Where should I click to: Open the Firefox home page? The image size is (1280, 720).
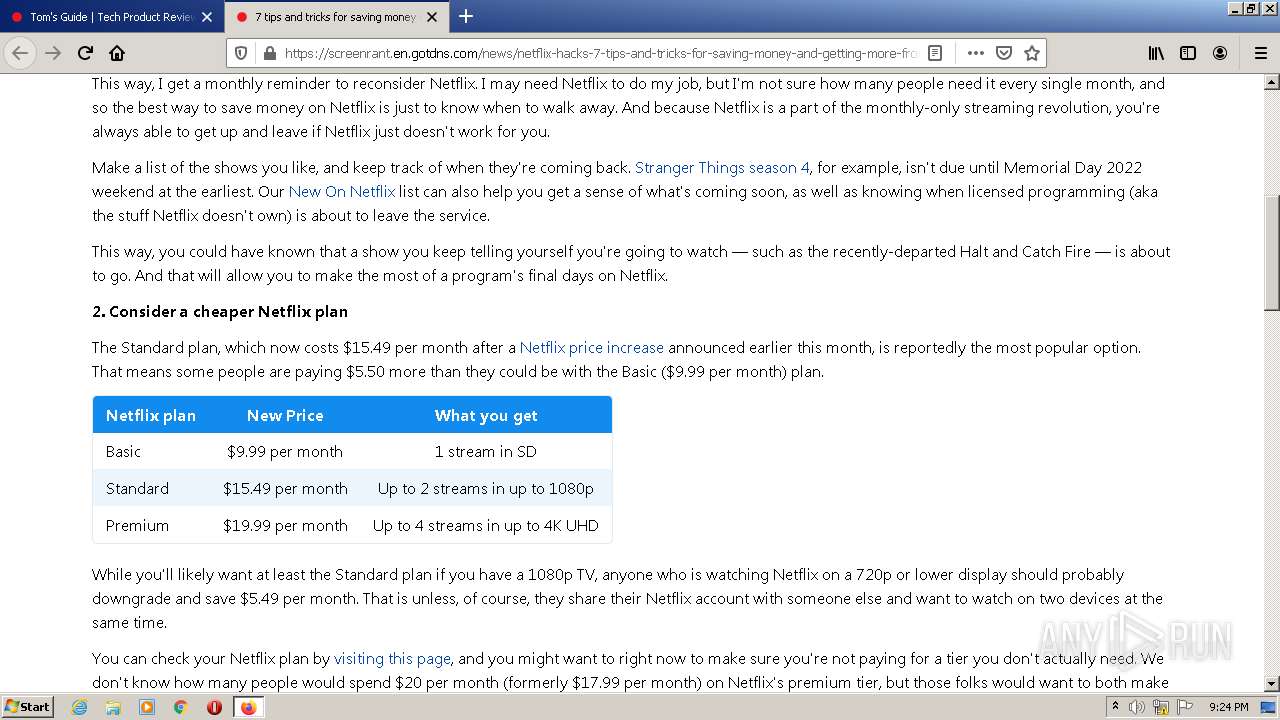tap(117, 53)
